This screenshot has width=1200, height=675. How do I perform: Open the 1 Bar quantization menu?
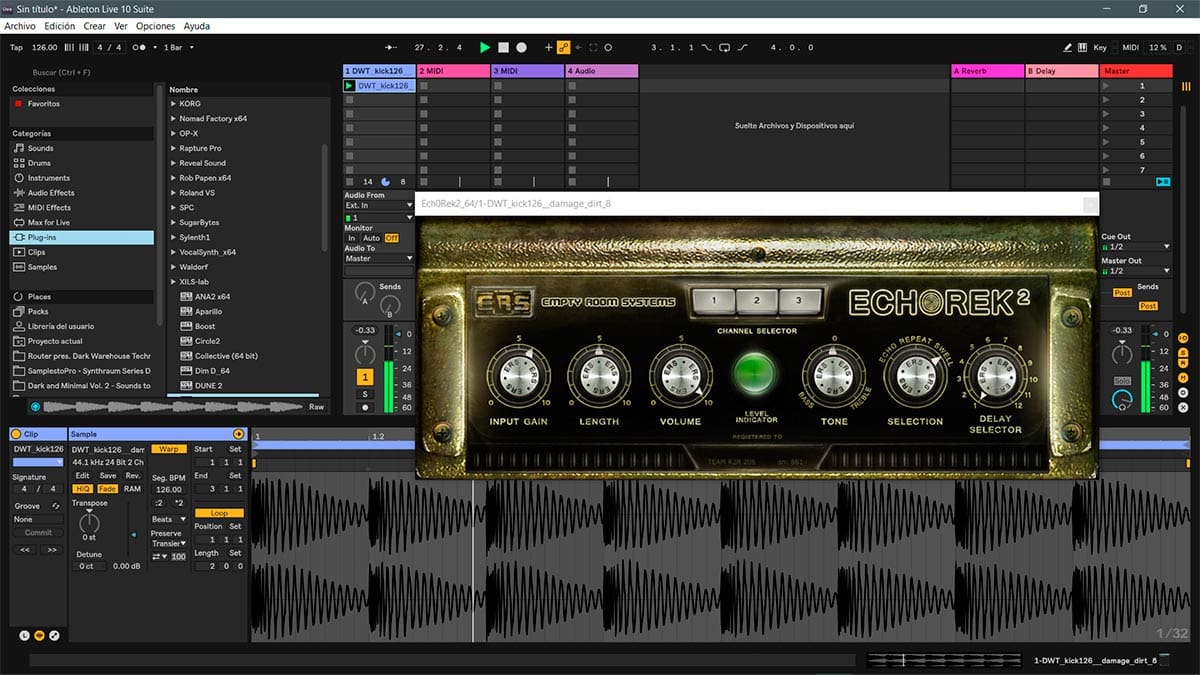tap(178, 47)
